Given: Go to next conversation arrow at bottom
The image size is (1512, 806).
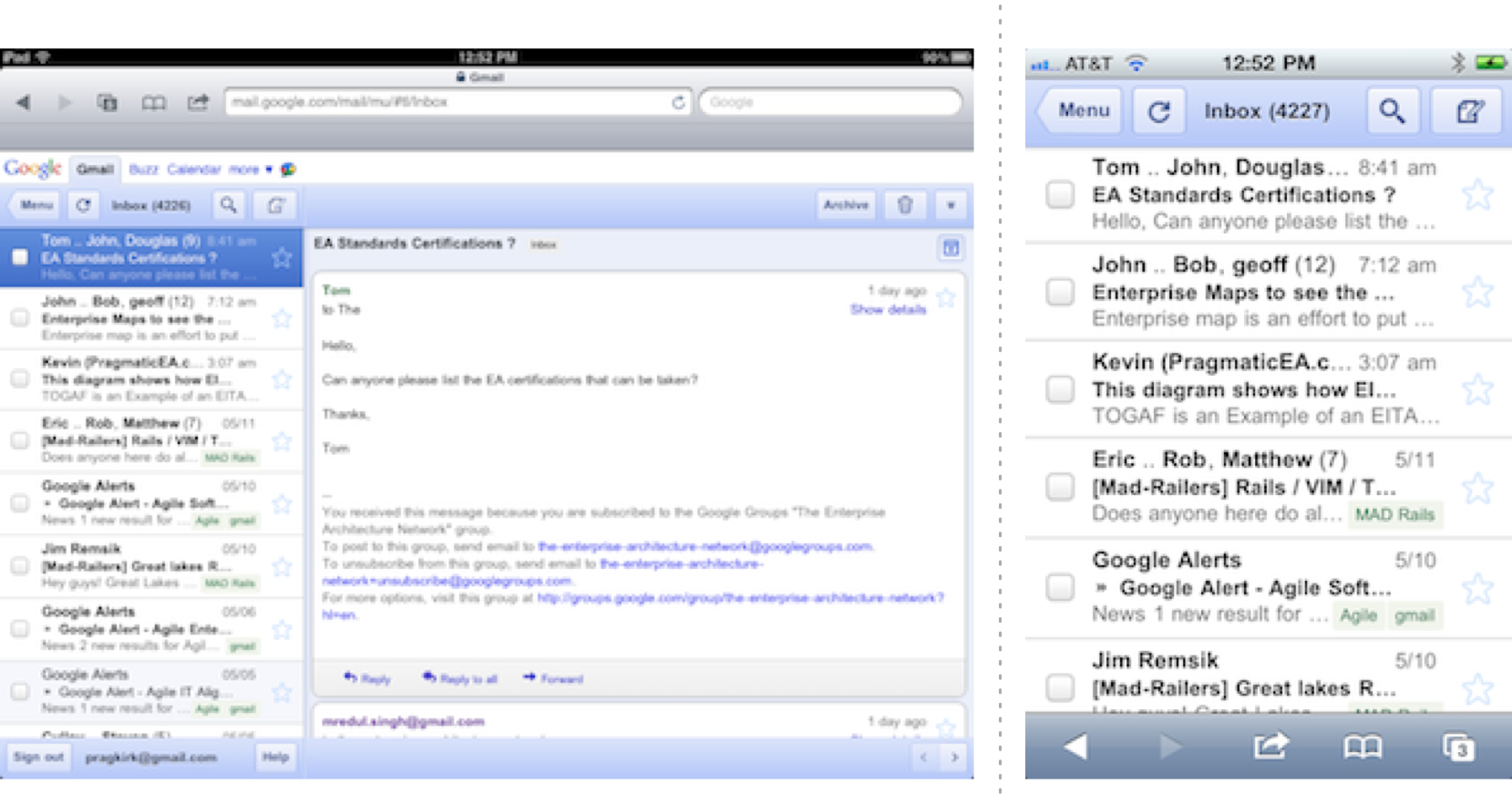Looking at the screenshot, I should pos(954,757).
